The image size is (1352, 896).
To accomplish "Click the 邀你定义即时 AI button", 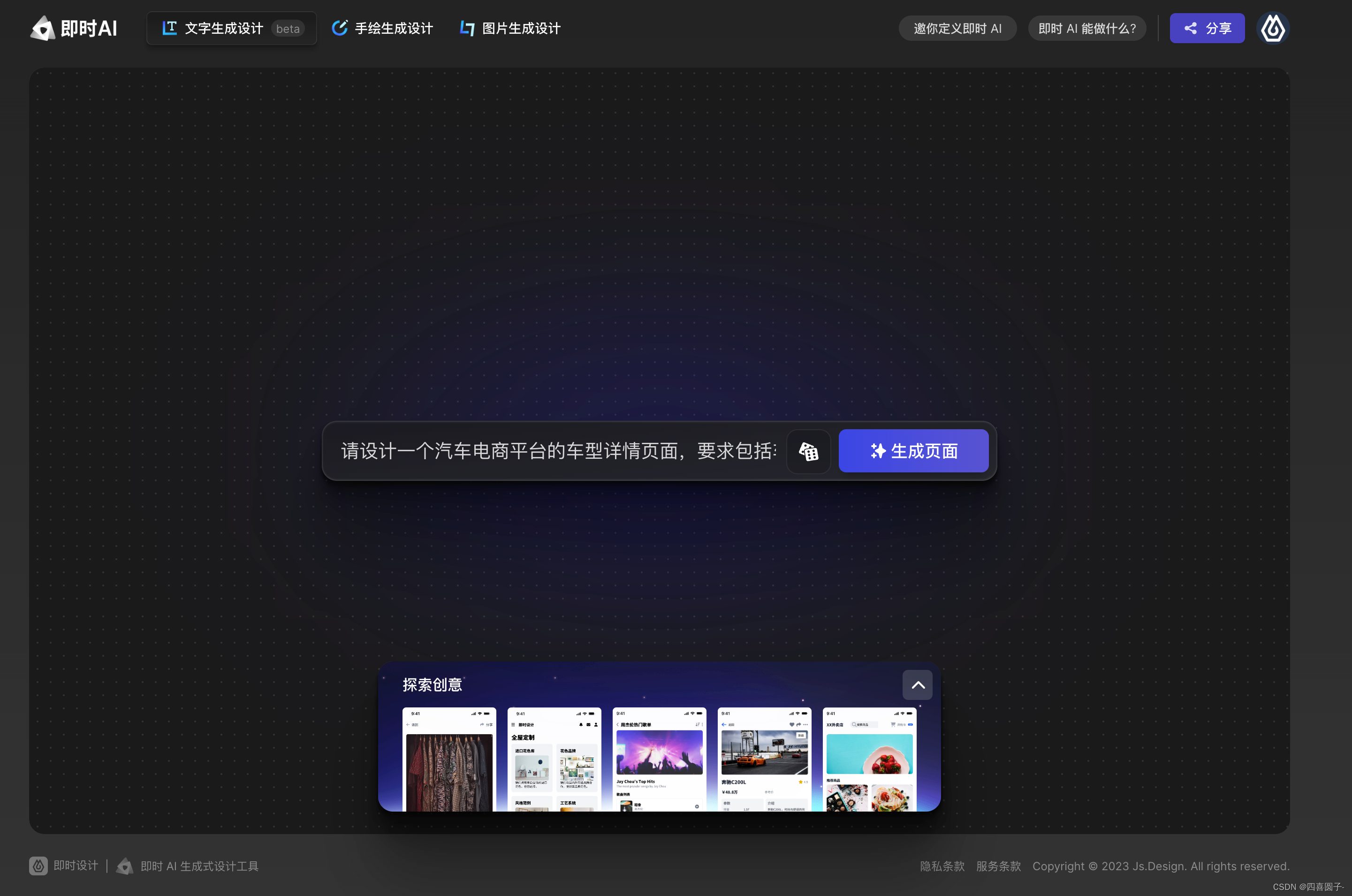I will (957, 28).
